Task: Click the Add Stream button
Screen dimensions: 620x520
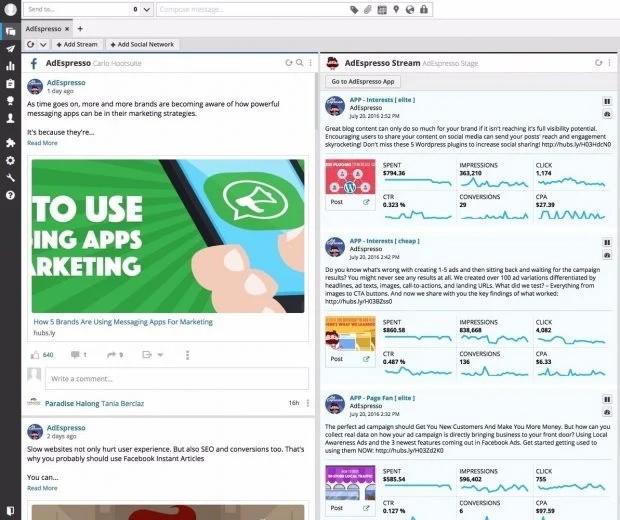Action: pyautogui.click(x=77, y=45)
